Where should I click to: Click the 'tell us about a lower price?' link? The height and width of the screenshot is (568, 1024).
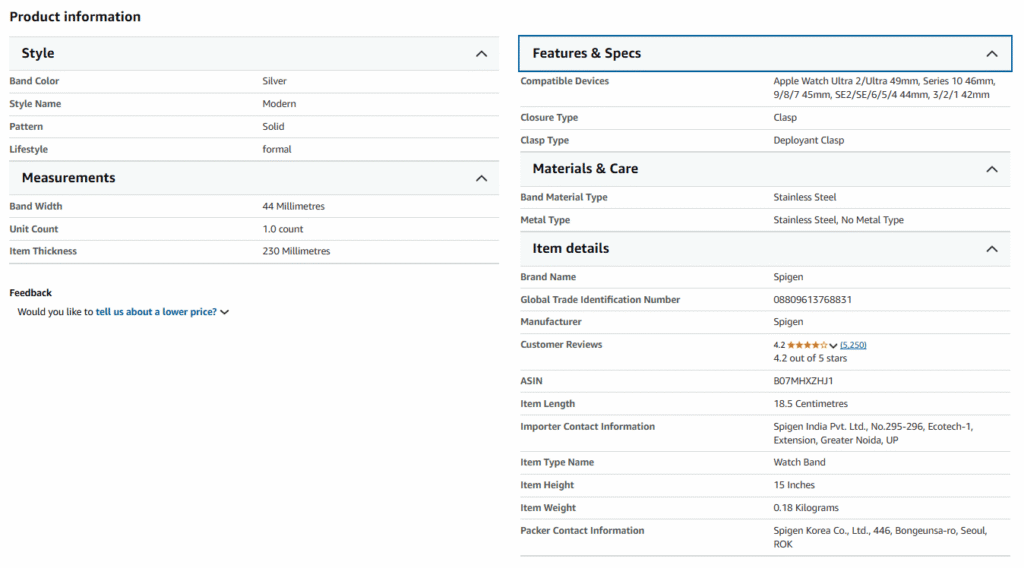(156, 312)
